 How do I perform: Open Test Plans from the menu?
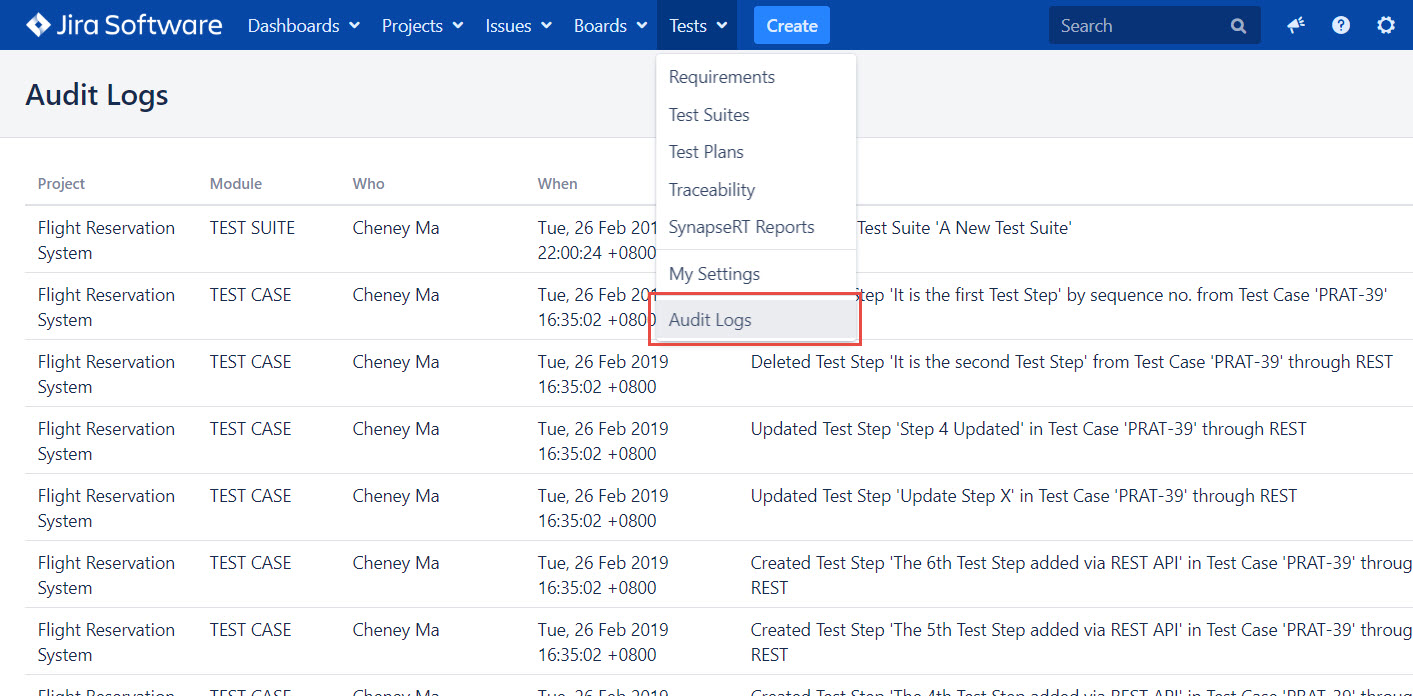706,152
